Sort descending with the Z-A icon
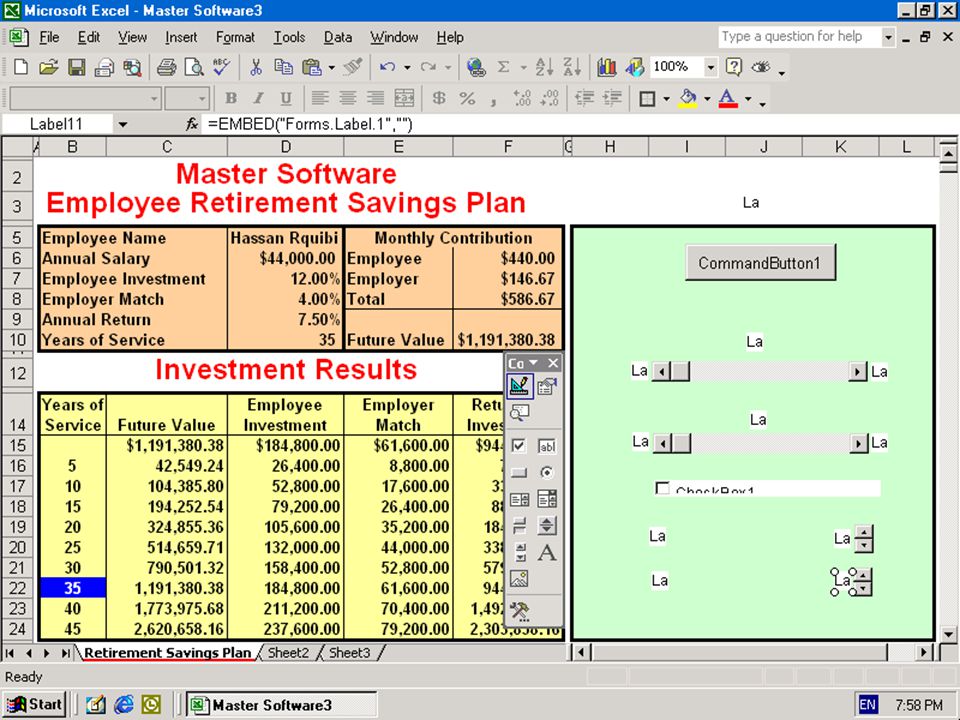960x720 pixels. pyautogui.click(x=572, y=67)
